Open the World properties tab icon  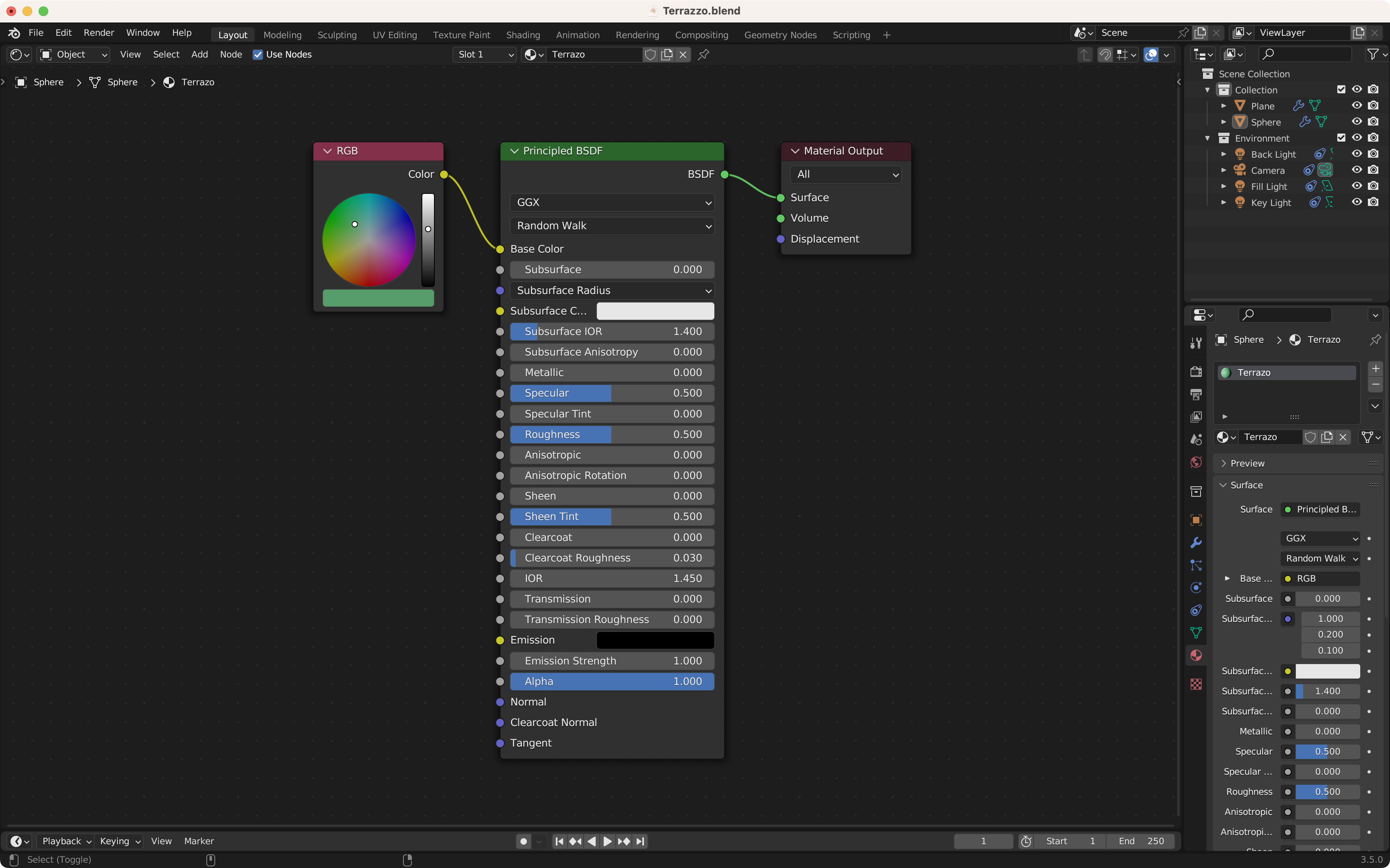pos(1196,462)
